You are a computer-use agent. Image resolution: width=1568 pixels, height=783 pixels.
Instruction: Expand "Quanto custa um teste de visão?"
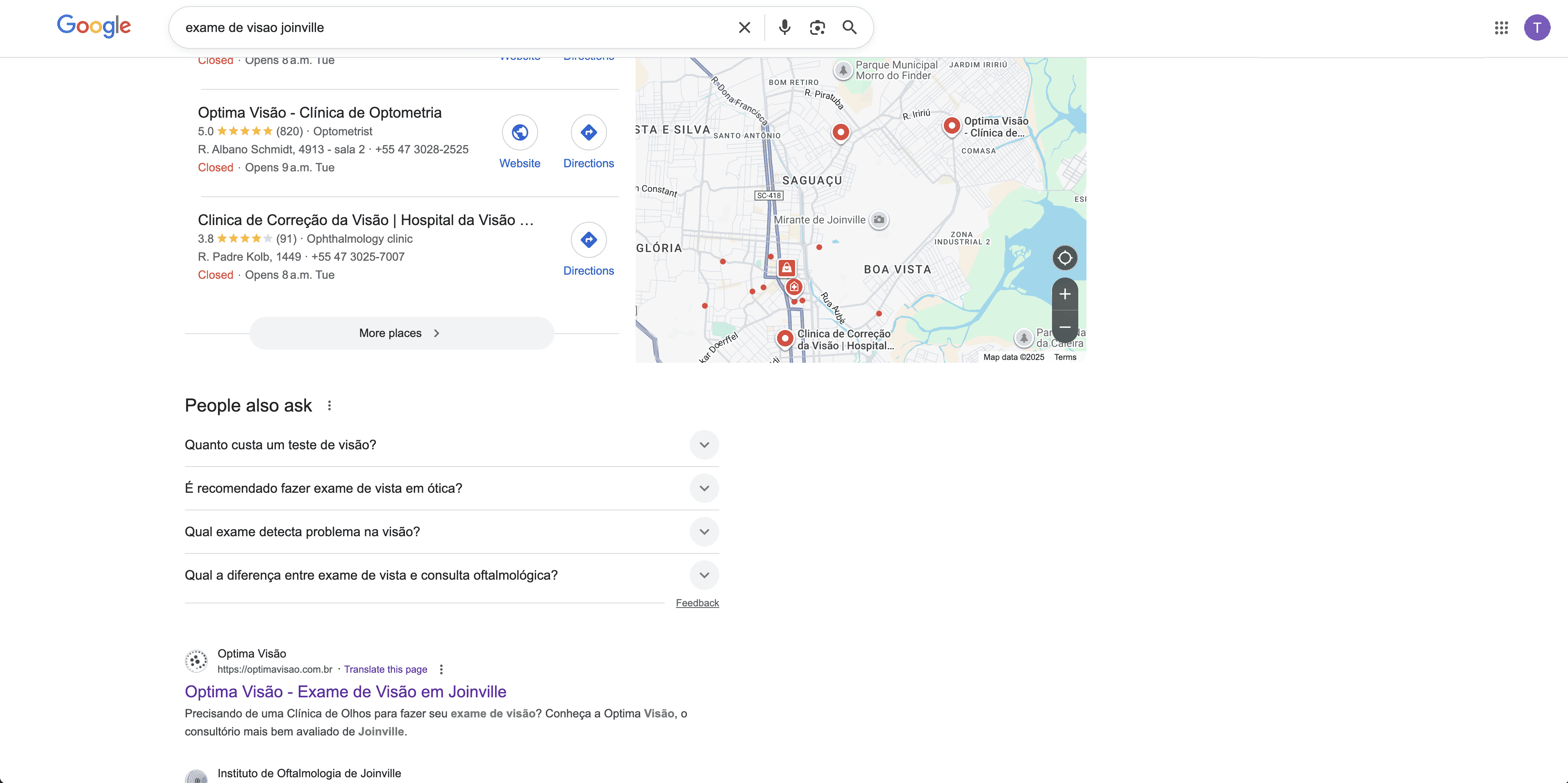(x=704, y=445)
